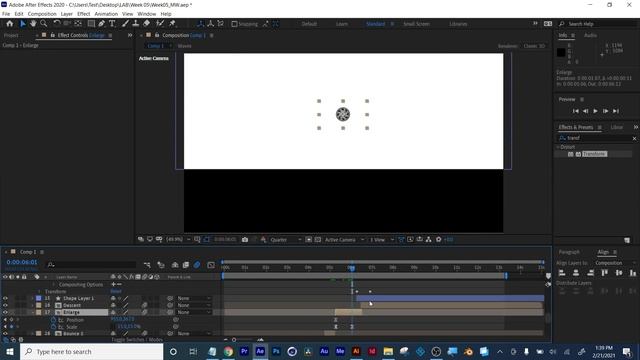Open Photoshop from the taskbar

coord(276,351)
